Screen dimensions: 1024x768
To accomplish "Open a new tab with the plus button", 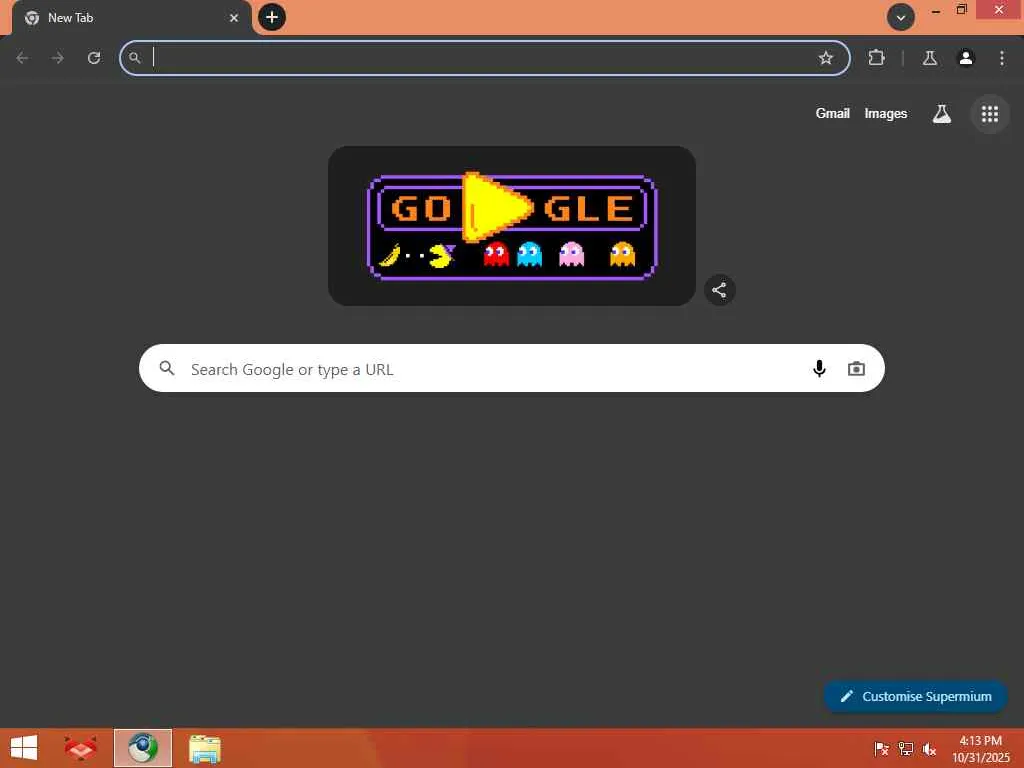I will (x=272, y=17).
